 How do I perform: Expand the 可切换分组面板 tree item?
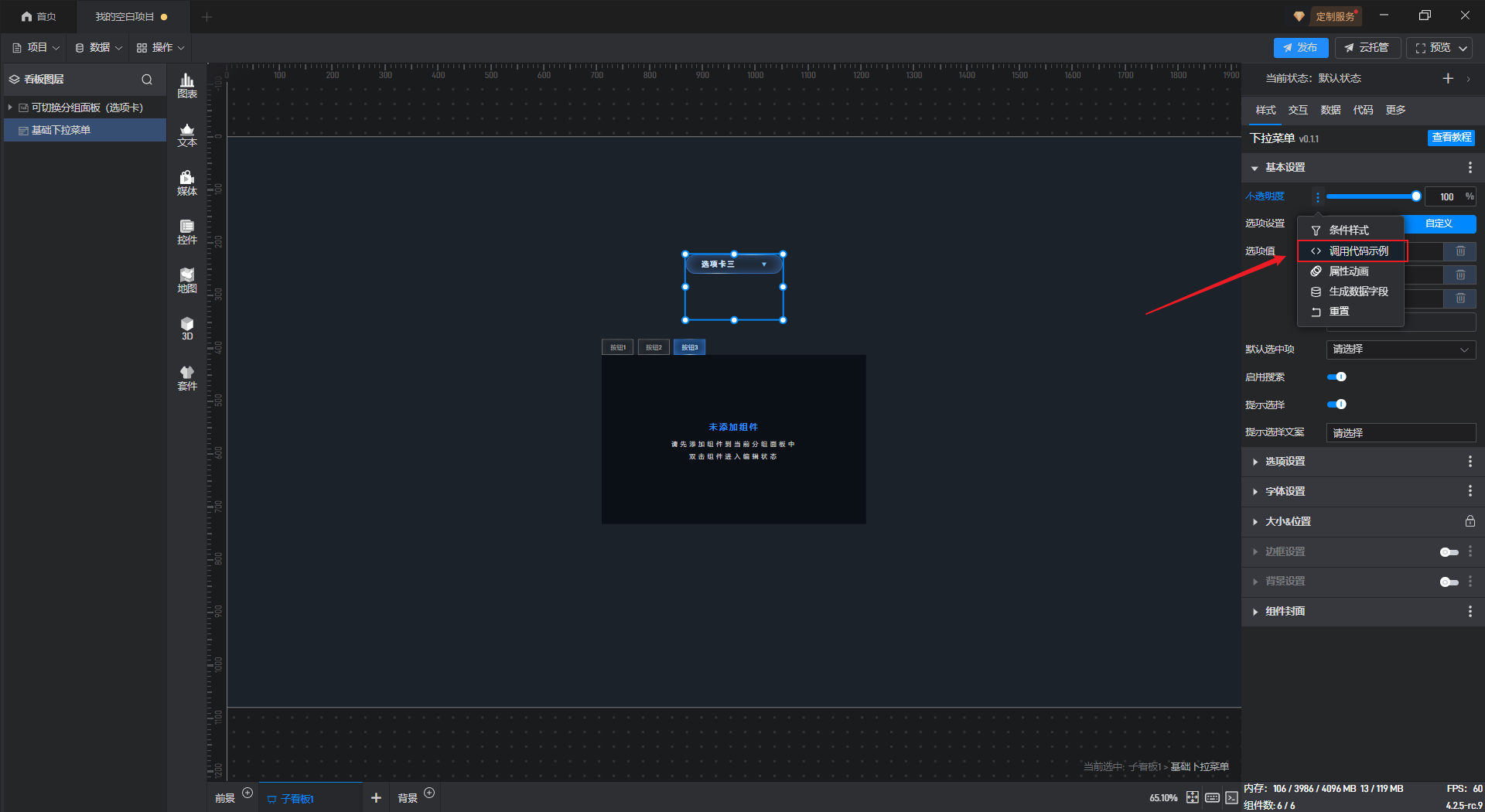(x=10, y=107)
